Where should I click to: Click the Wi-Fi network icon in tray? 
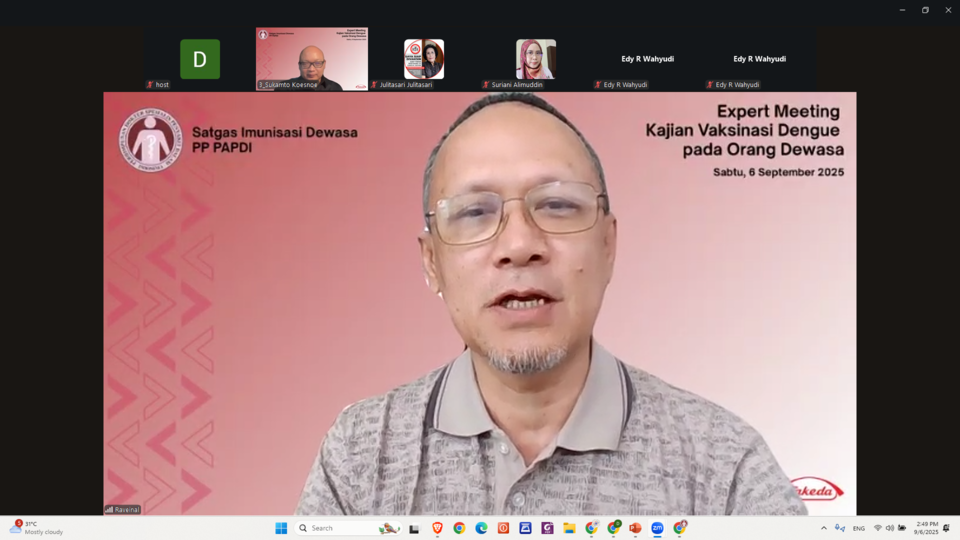[877, 528]
